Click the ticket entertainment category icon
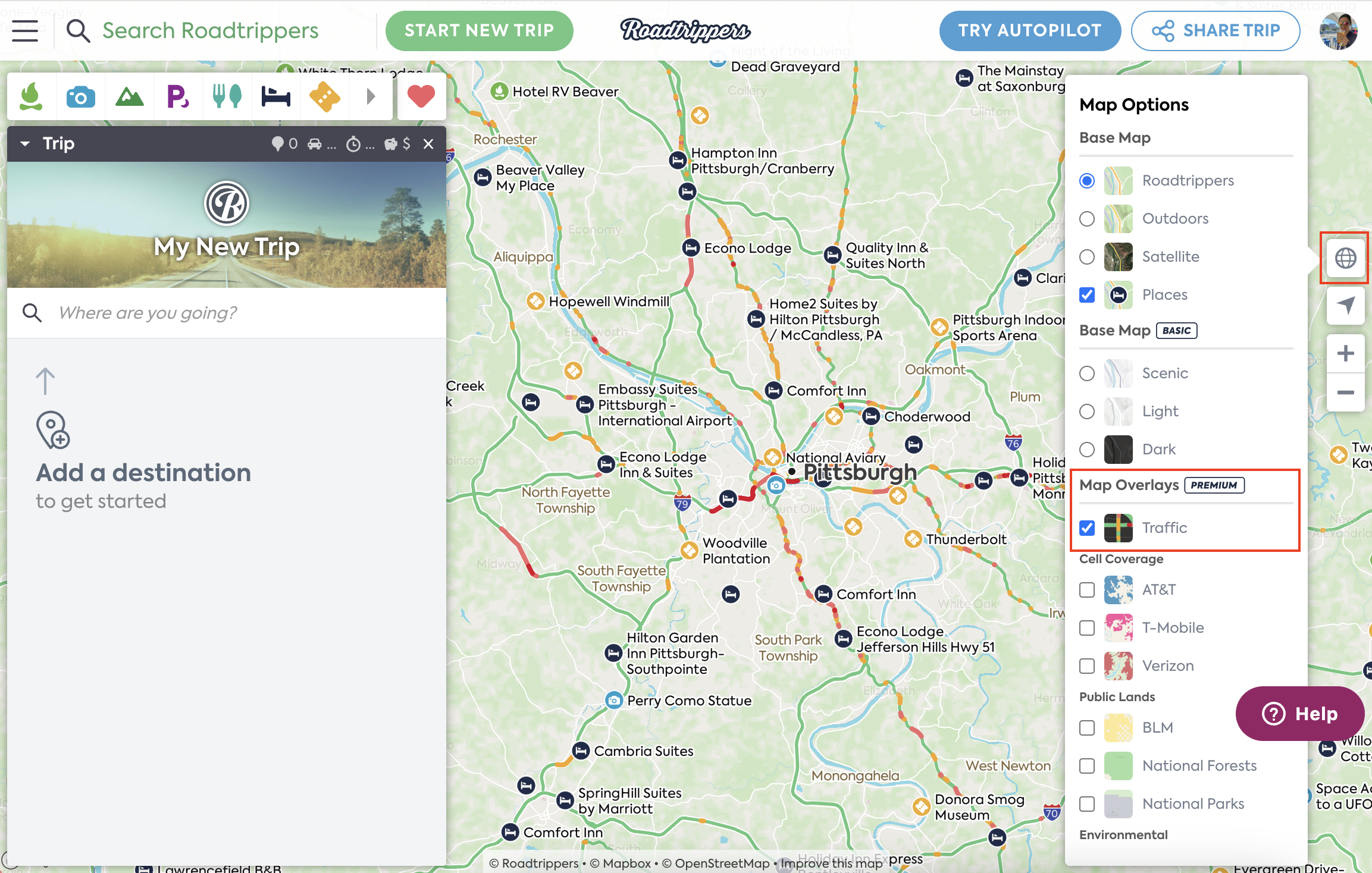 pyautogui.click(x=324, y=96)
